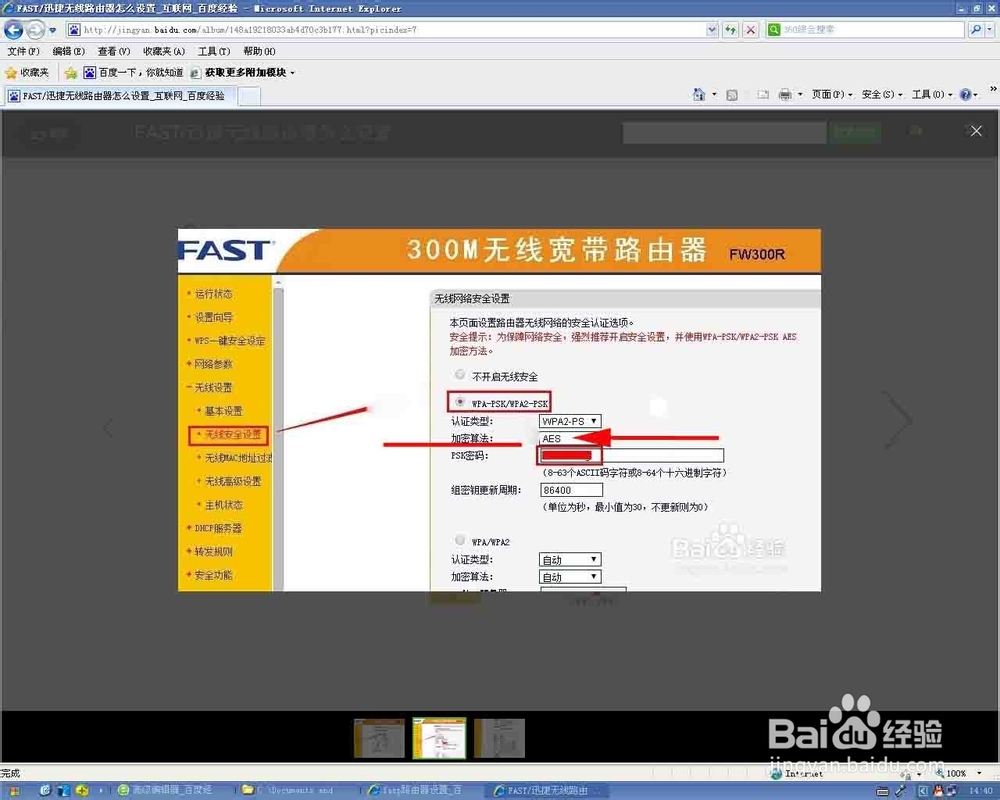Click the browser Back navigation icon
Viewport: 1000px width, 800px height.
tap(13, 30)
